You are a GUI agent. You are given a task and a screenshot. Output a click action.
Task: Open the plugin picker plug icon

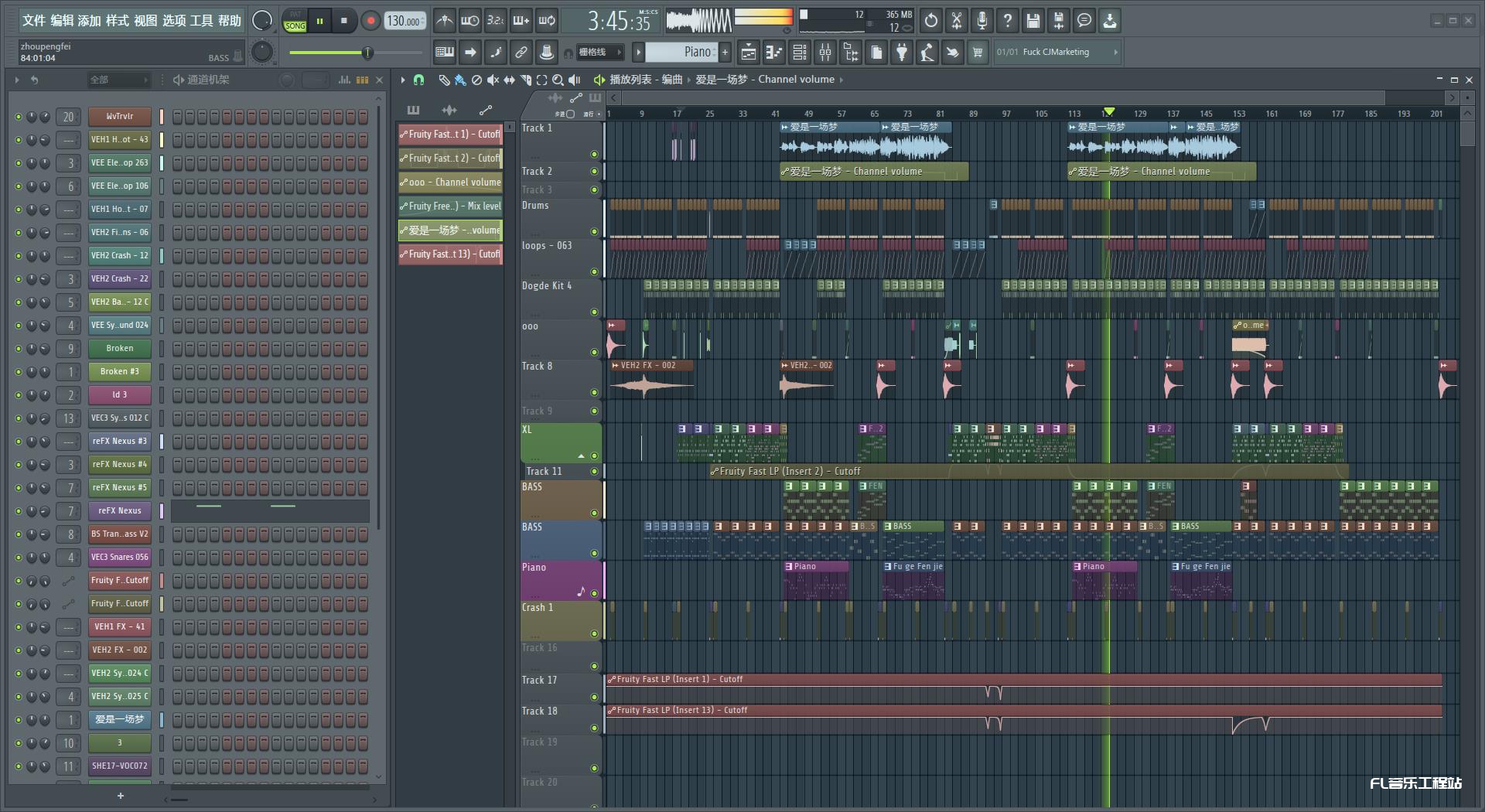point(902,52)
